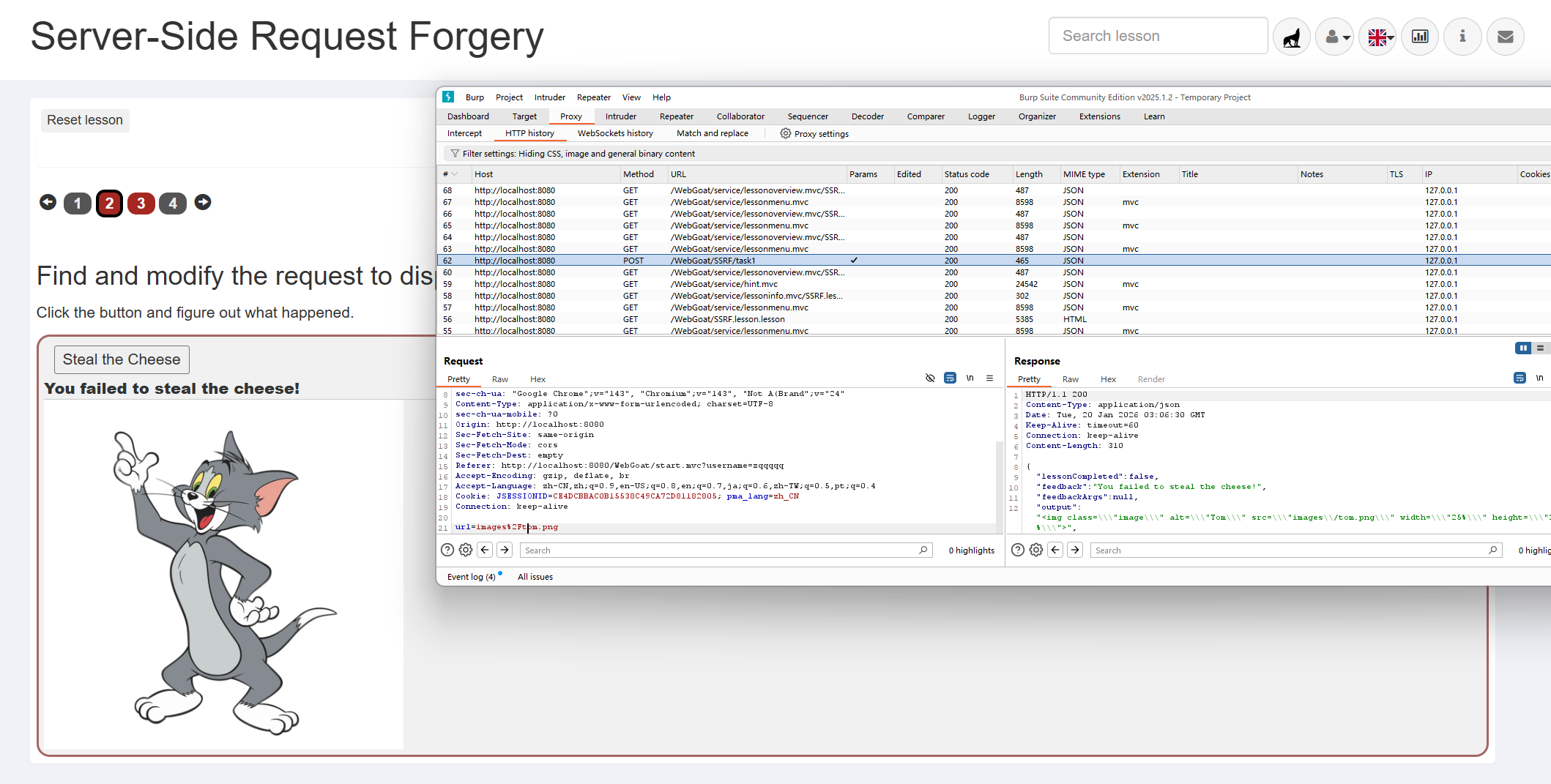Click the request panel help icon

tap(447, 550)
